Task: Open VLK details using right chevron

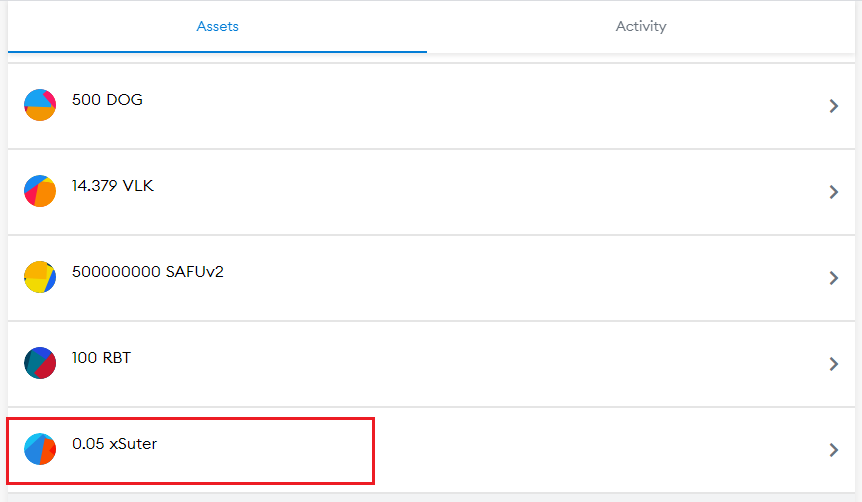Action: pyautogui.click(x=833, y=192)
